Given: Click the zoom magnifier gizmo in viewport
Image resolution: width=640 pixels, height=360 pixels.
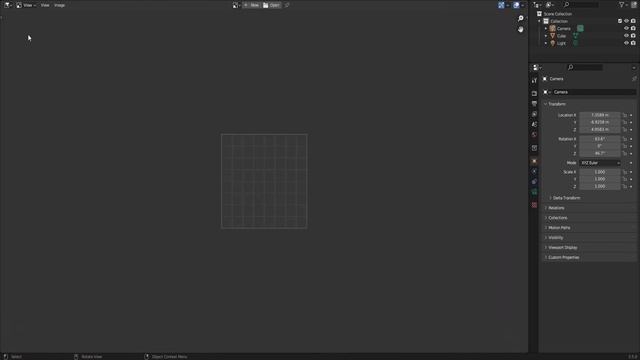Looking at the screenshot, I should (x=520, y=18).
